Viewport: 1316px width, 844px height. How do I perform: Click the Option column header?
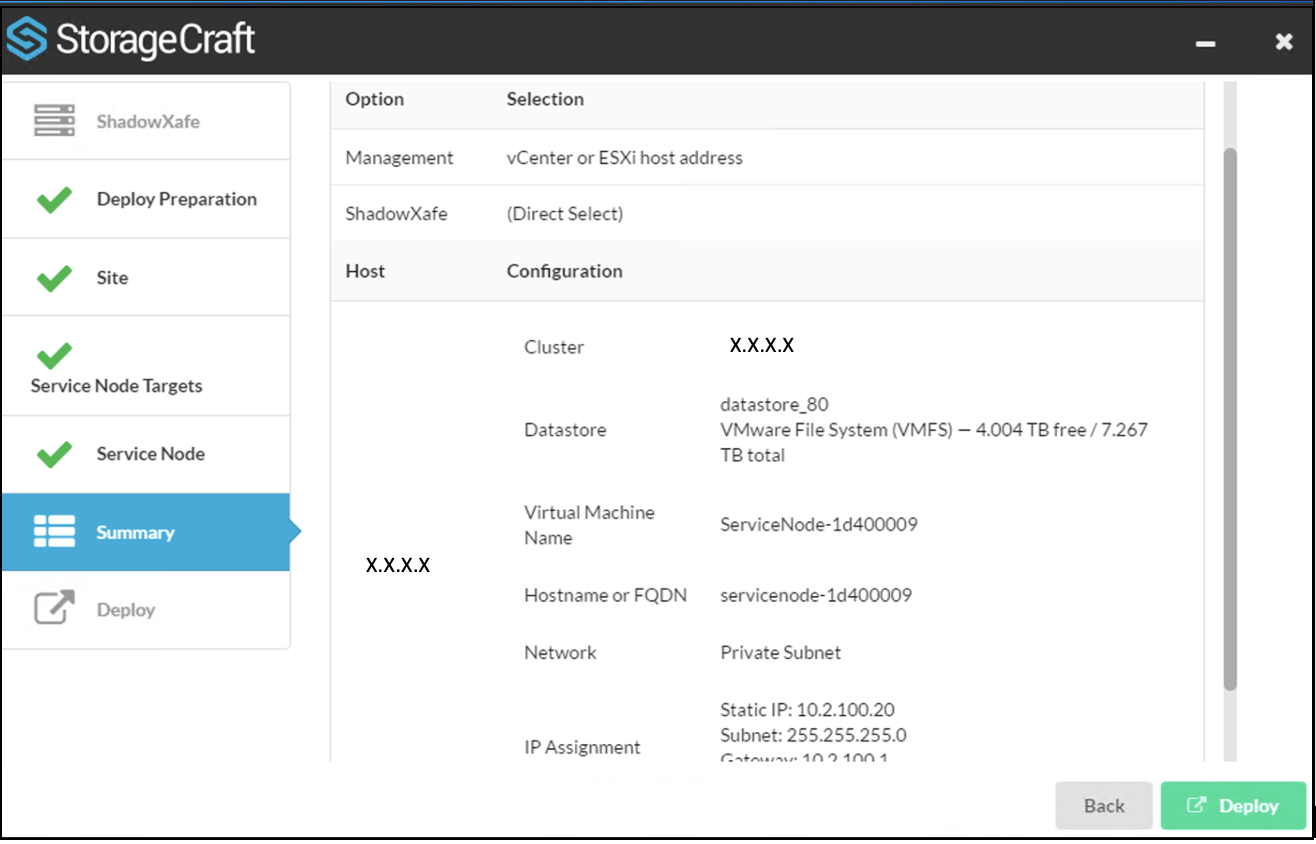point(375,99)
